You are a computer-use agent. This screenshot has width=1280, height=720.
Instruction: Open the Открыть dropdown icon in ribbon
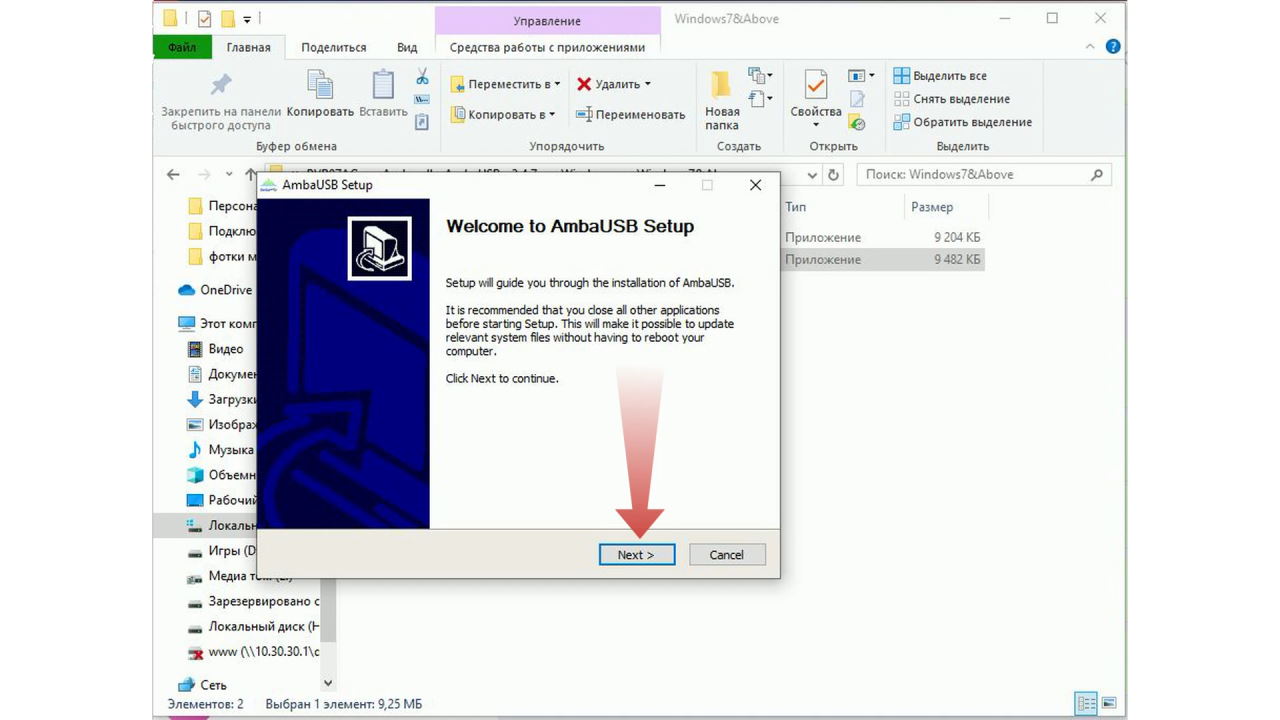pyautogui.click(x=861, y=76)
